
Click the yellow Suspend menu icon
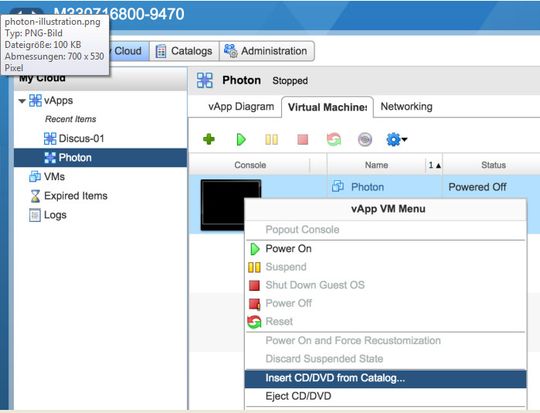coord(254,267)
